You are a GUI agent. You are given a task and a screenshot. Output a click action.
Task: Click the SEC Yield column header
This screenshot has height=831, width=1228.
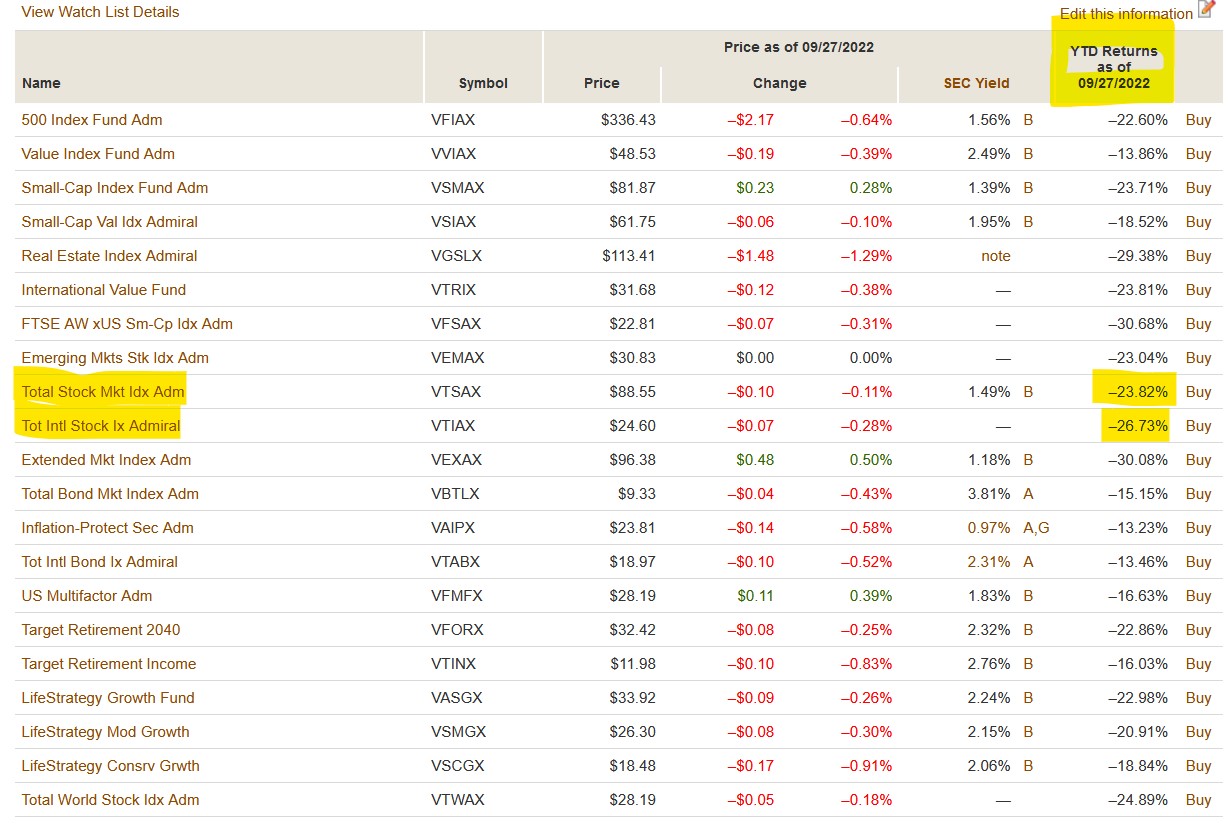(976, 83)
